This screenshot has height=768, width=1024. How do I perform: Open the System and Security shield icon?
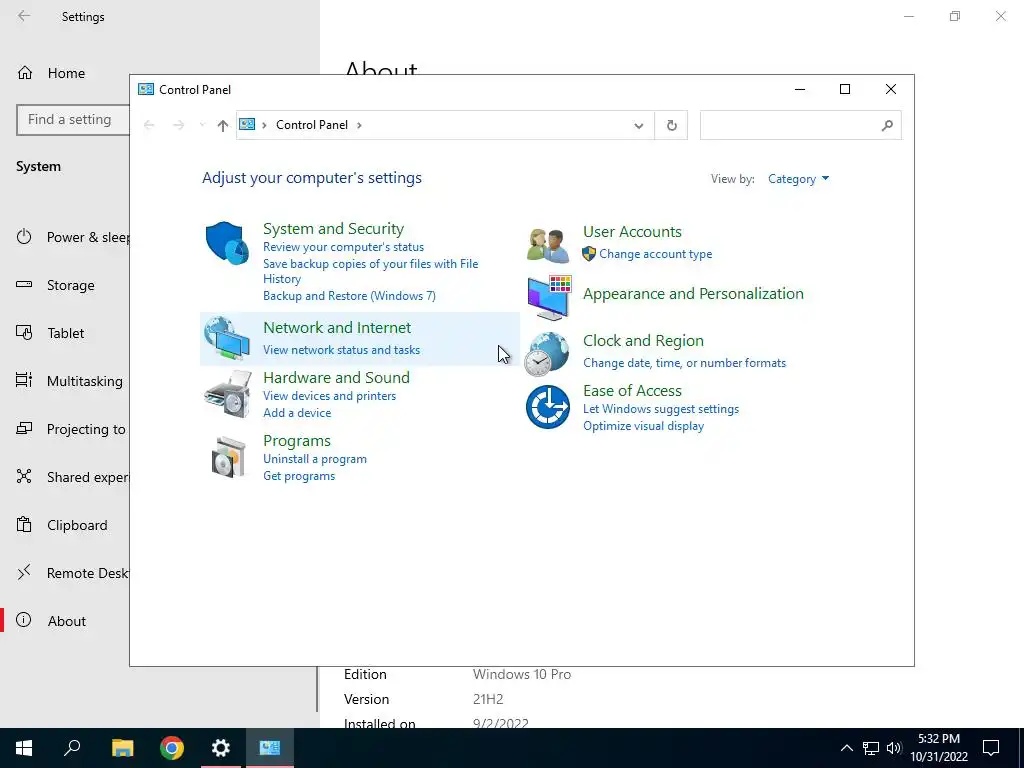coord(227,243)
